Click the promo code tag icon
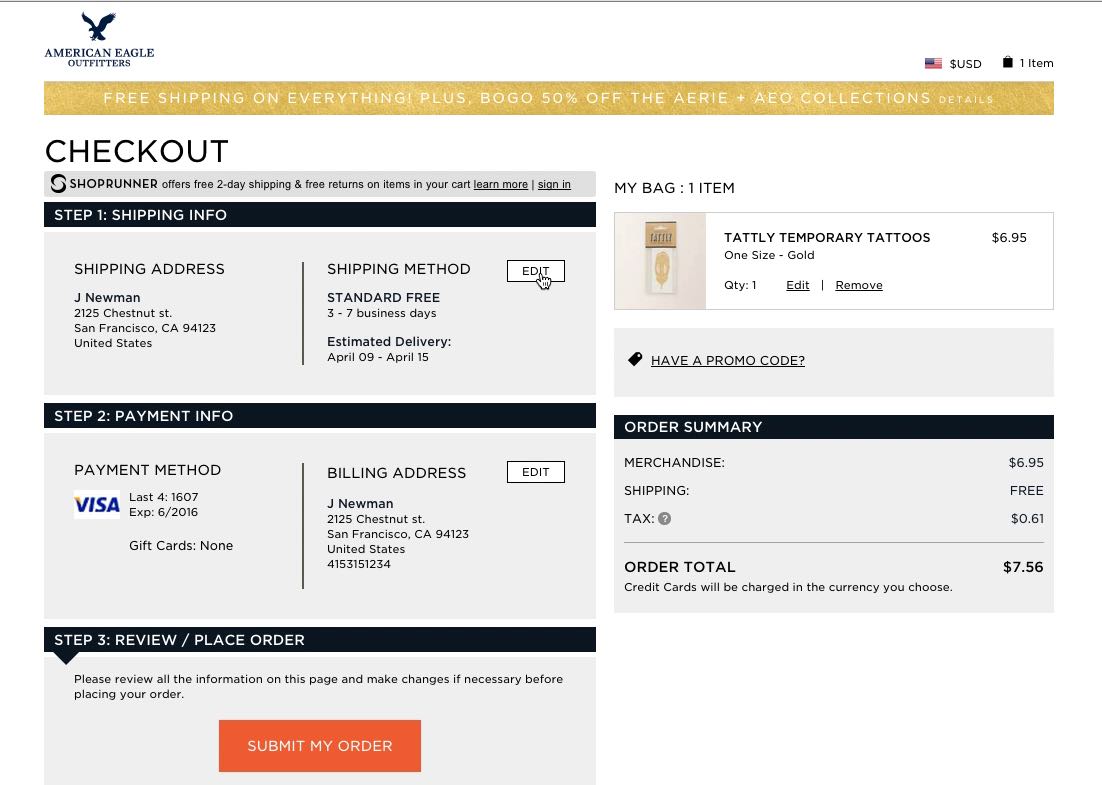The width and height of the screenshot is (1102, 785). point(634,359)
